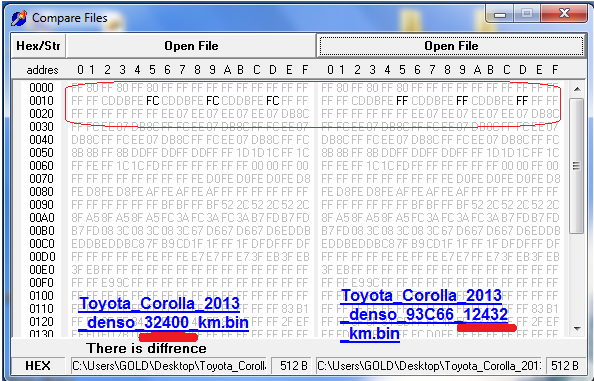Click the scrollbar down arrow

coord(577,328)
